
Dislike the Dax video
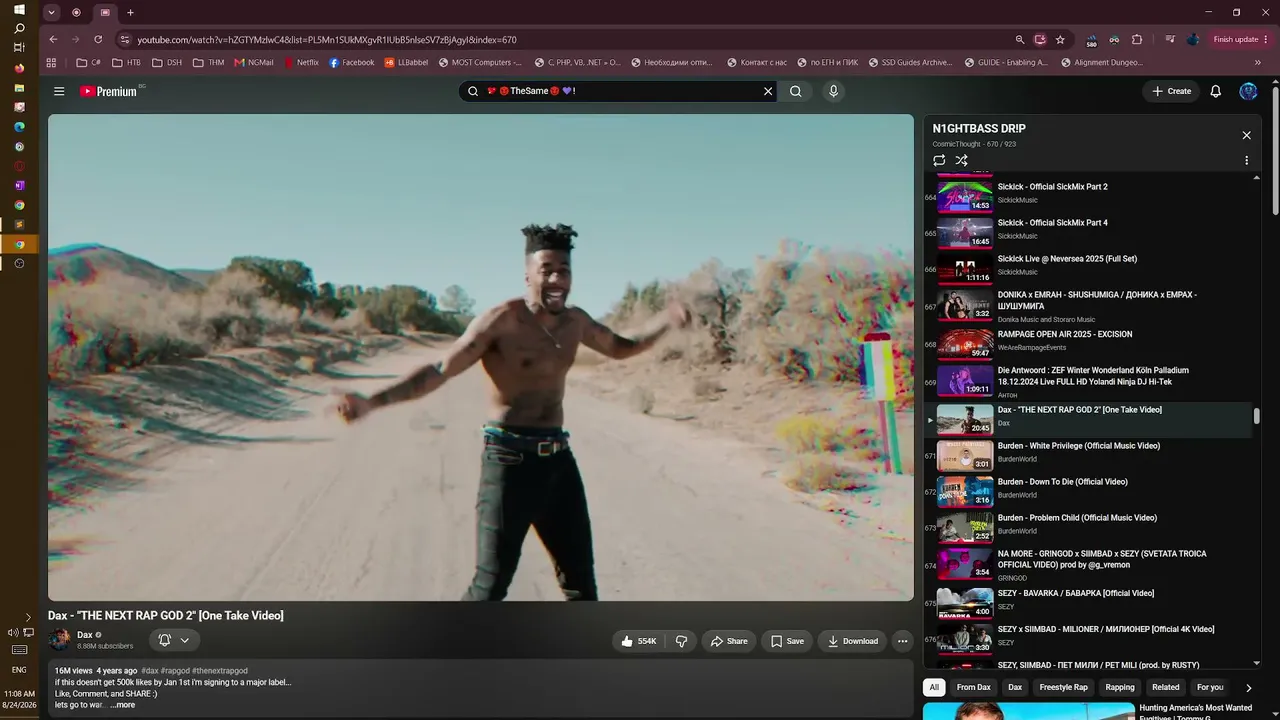click(681, 641)
